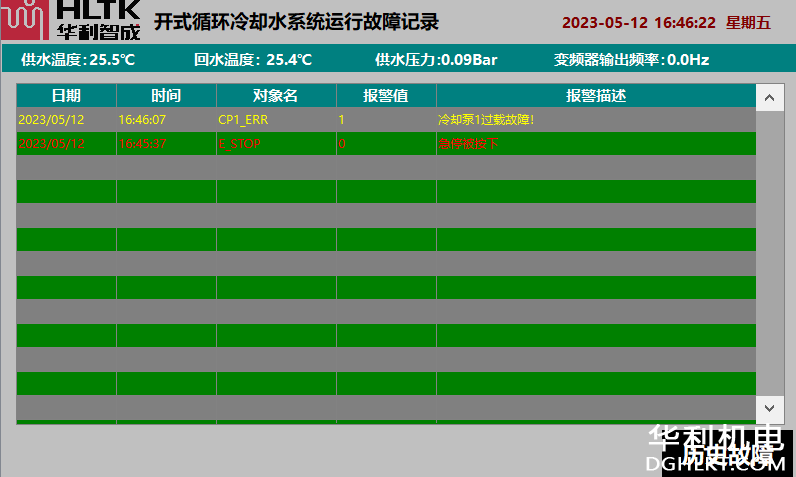Click the 日期 column header
The height and width of the screenshot is (477, 796).
[66, 96]
